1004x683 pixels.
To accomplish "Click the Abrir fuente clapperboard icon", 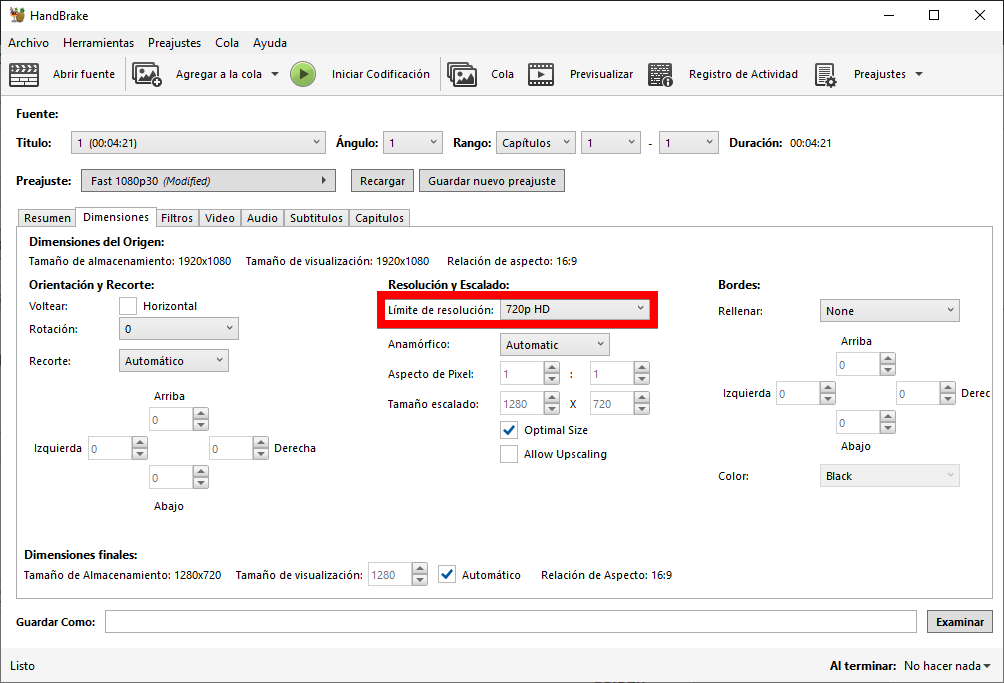I will 24,74.
